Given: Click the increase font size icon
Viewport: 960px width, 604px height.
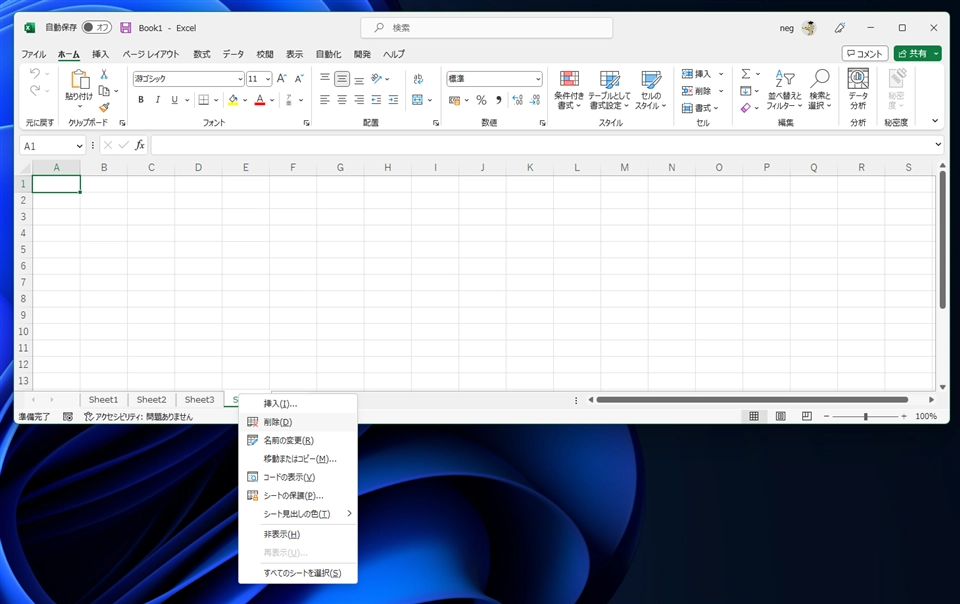Looking at the screenshot, I should [x=281, y=79].
